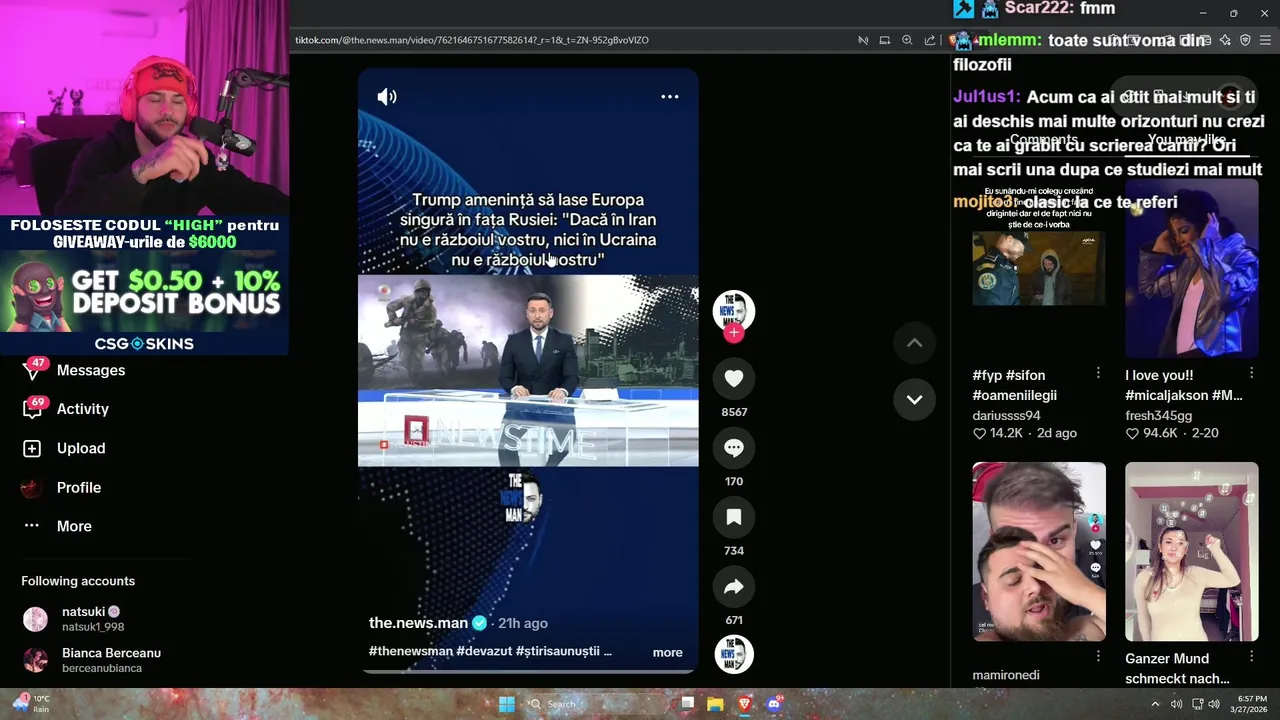This screenshot has width=1280, height=720.
Task: Open the Brave browser taskbar icon
Action: pos(744,704)
